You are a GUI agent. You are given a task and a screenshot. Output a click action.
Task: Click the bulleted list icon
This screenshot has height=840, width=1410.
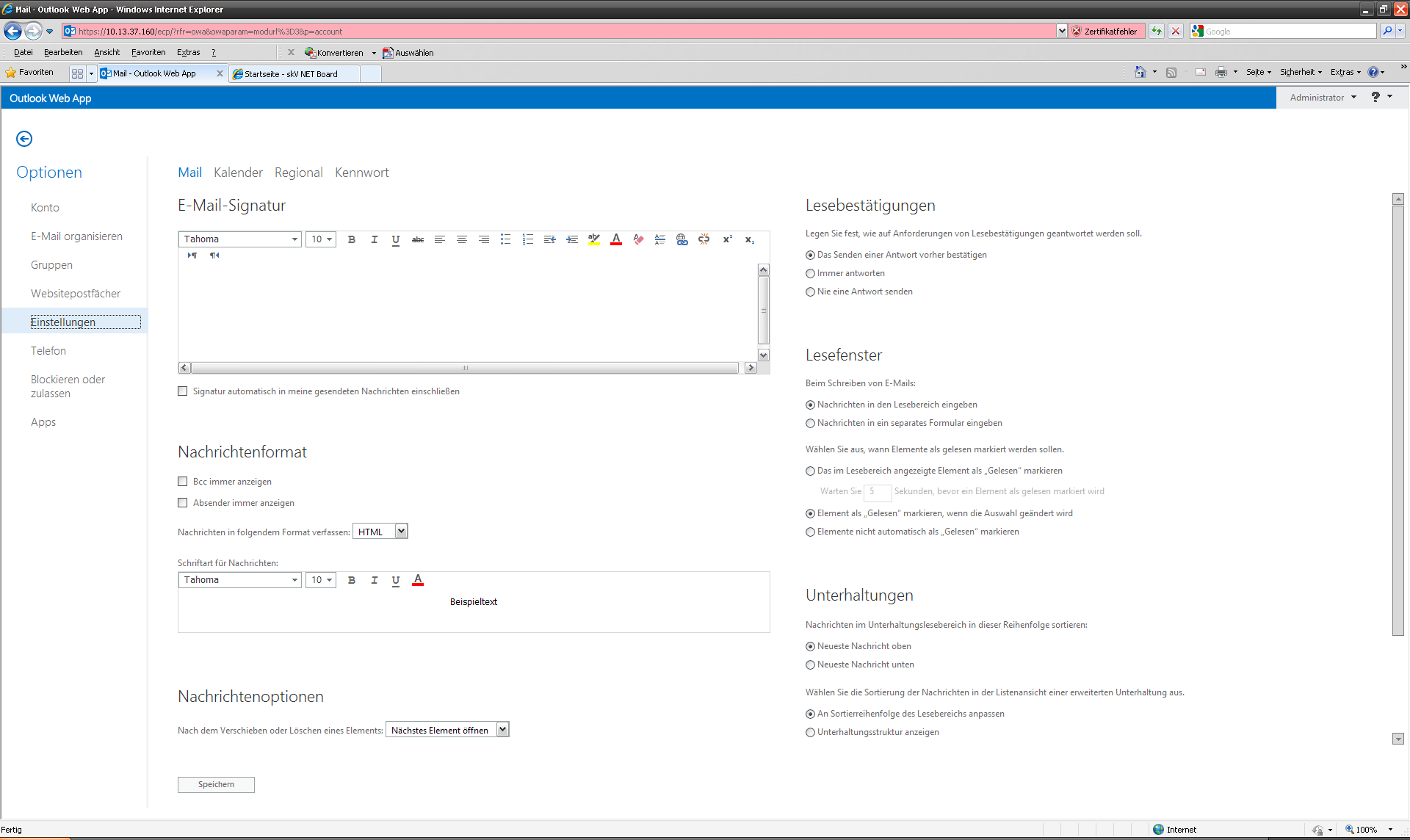click(x=505, y=239)
